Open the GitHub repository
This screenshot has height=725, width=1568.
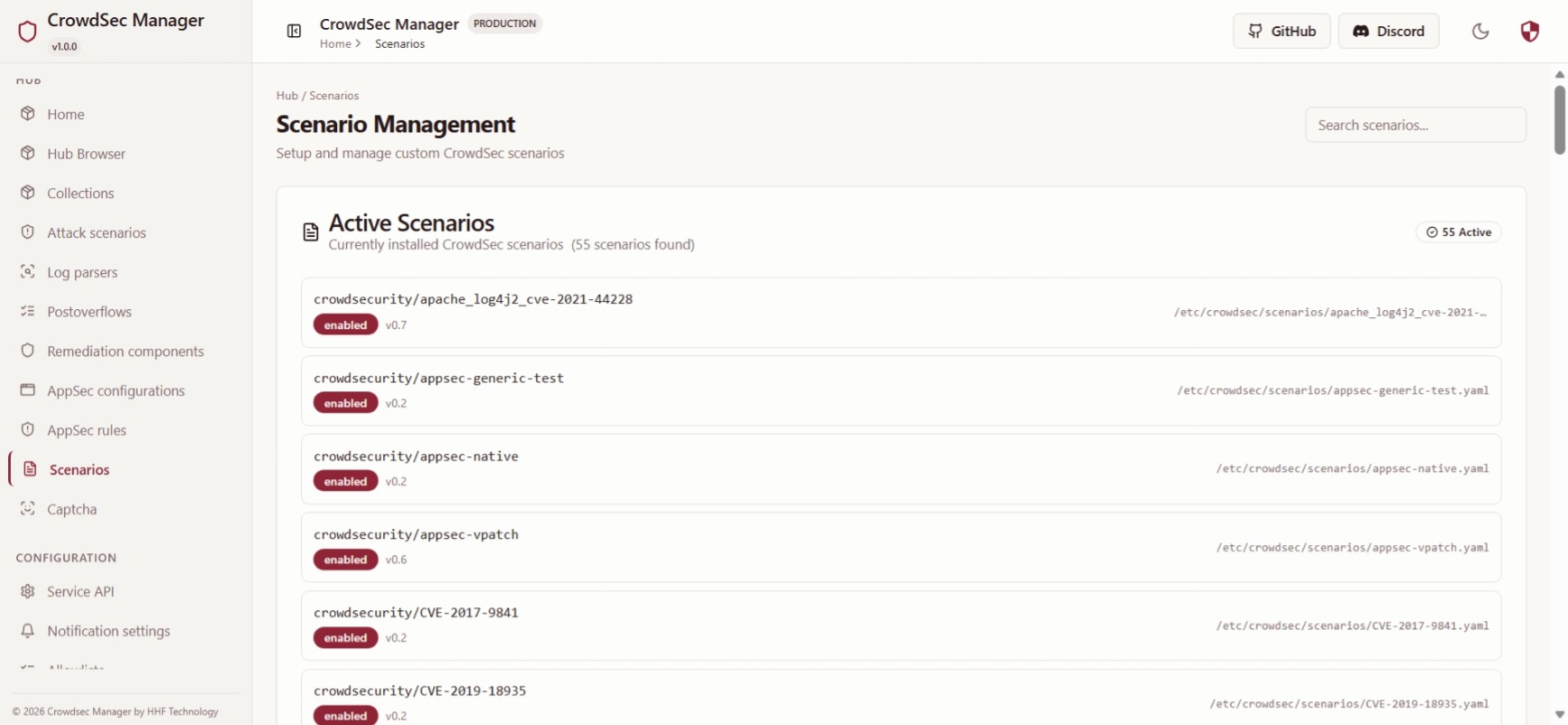point(1281,31)
